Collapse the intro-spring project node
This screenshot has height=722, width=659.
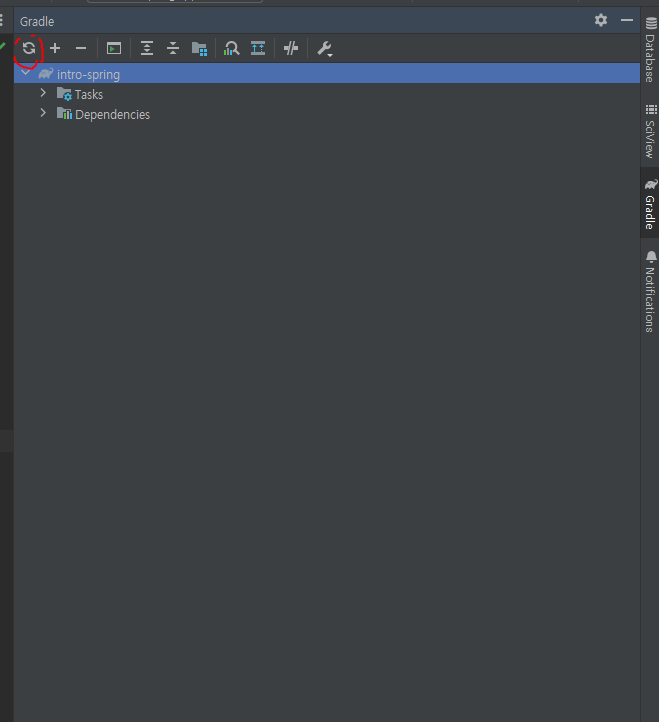[26, 73]
